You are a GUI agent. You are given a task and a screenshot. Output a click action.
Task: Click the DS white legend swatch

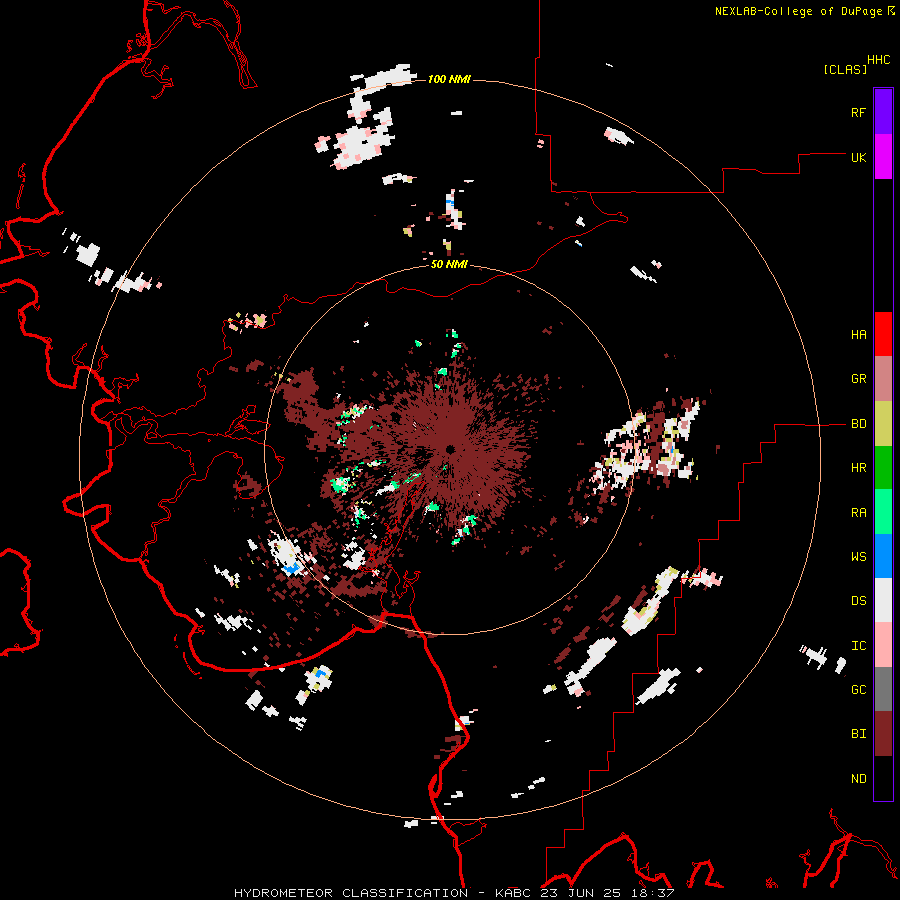point(883,600)
